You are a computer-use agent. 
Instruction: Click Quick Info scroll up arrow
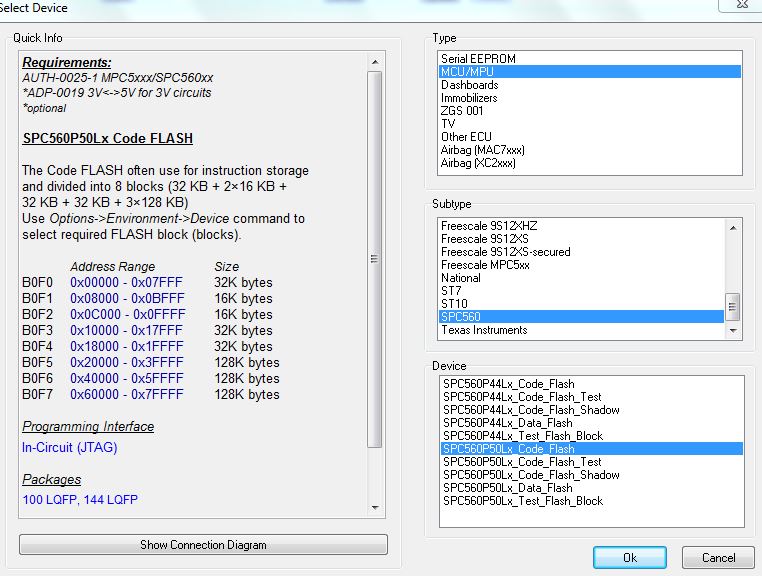(375, 62)
